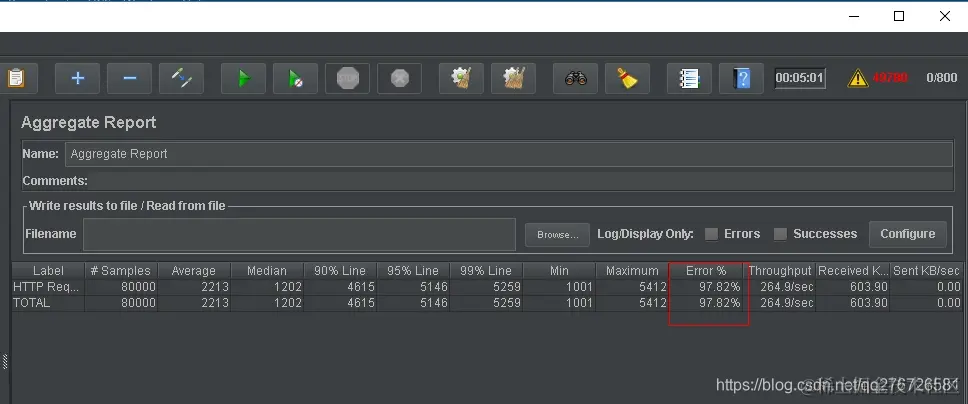Image resolution: width=968 pixels, height=404 pixels.
Task: Click the Maximum column header
Action: 632,271
